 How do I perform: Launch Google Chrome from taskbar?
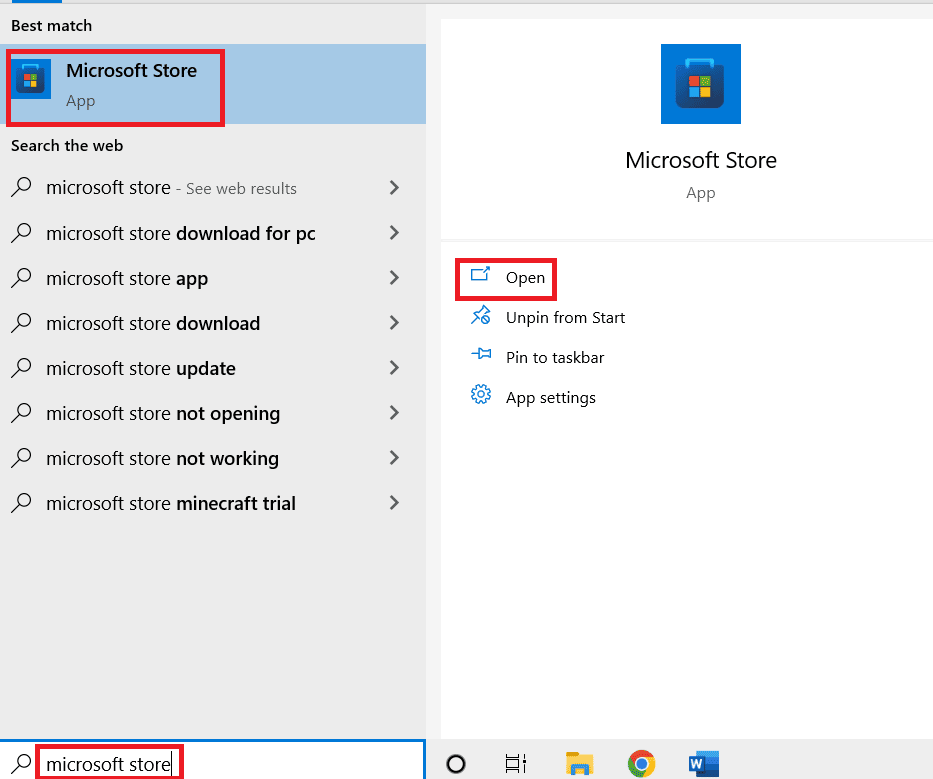coord(641,764)
